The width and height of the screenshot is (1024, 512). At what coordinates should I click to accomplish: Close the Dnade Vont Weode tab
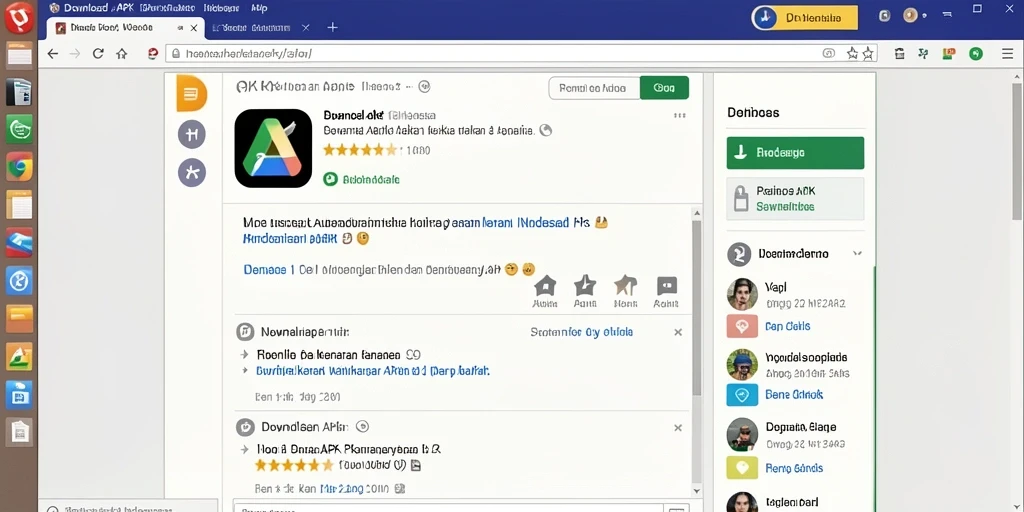click(194, 28)
